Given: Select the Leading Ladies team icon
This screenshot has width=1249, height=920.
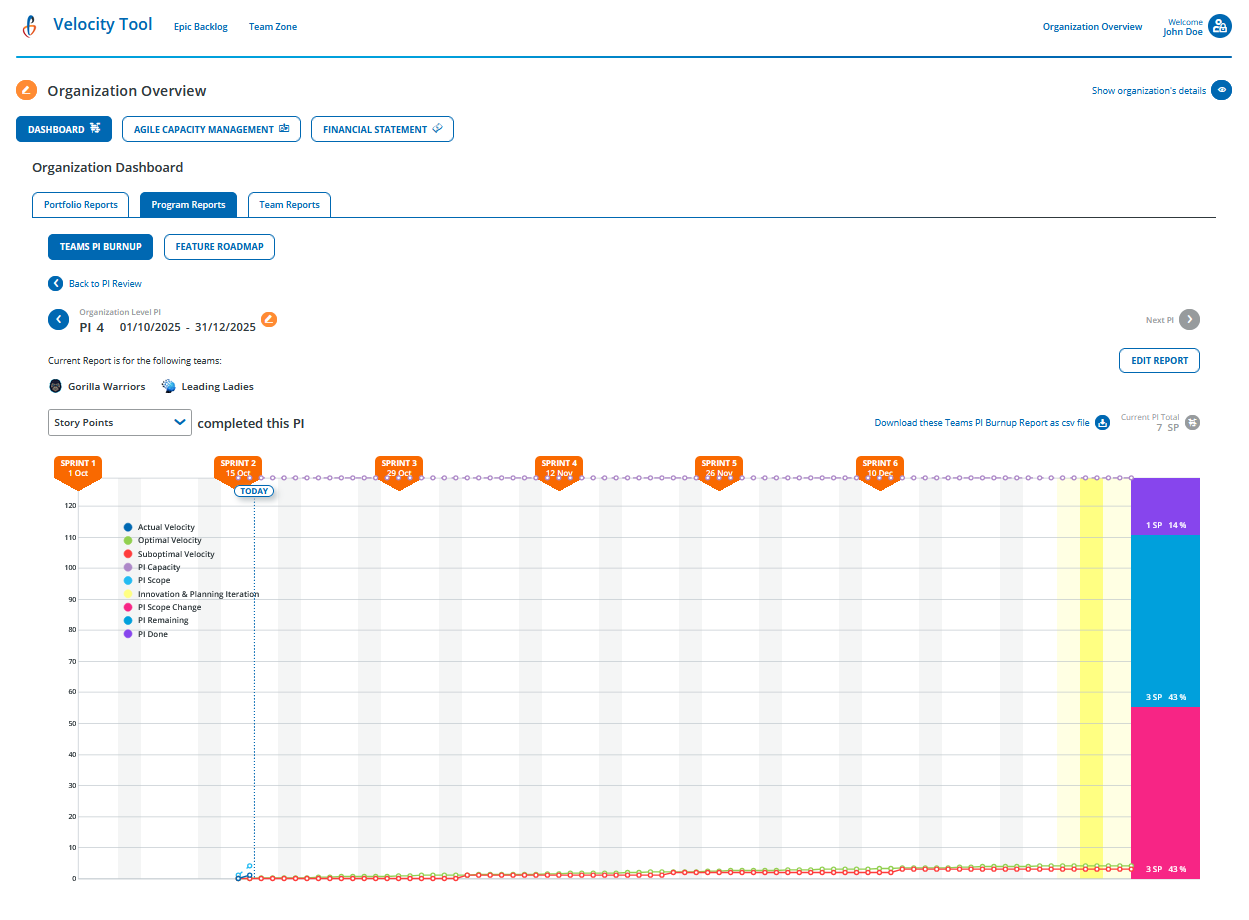Looking at the screenshot, I should coord(168,385).
